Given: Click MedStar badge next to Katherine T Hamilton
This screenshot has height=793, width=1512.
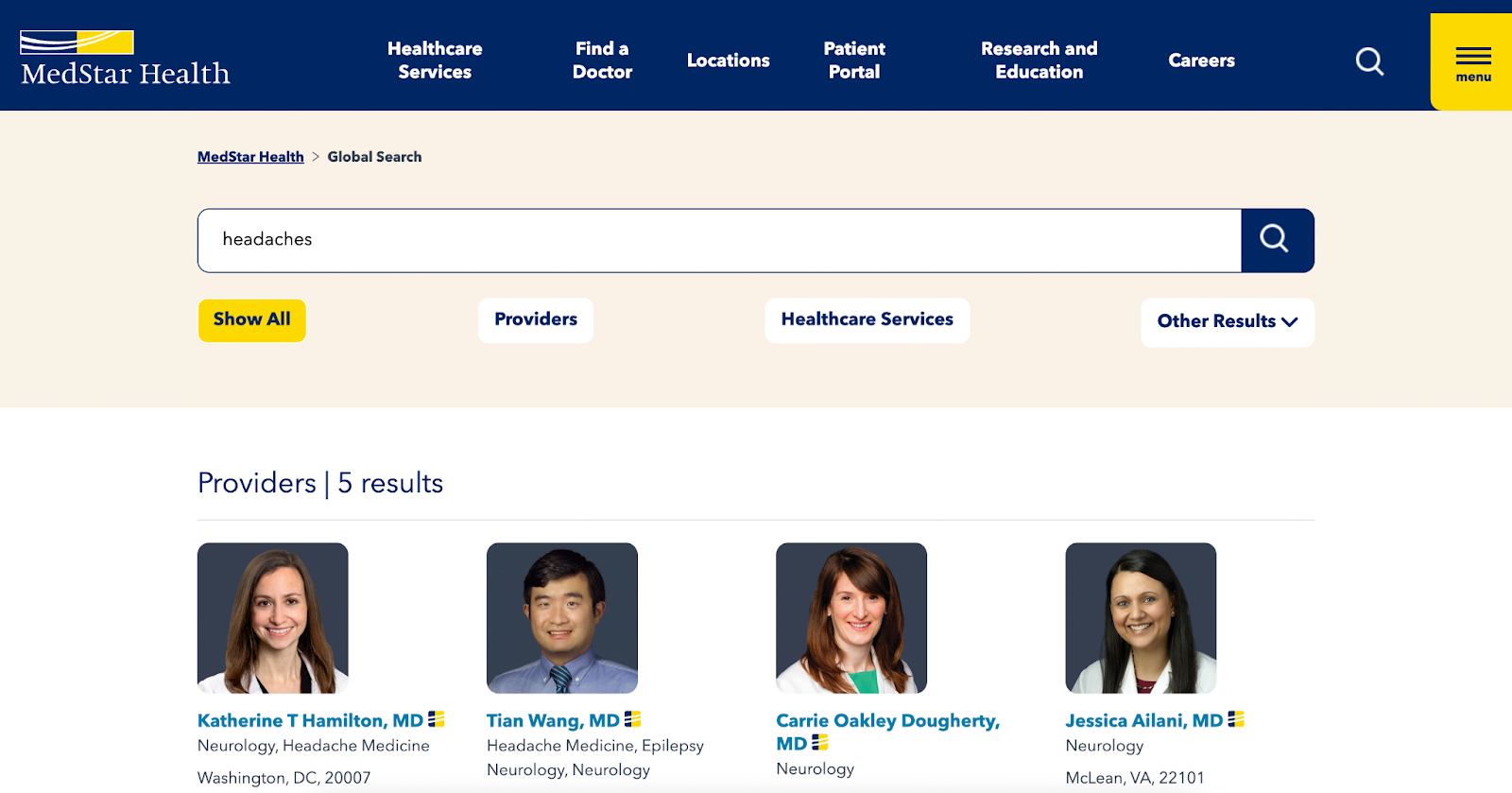Looking at the screenshot, I should [x=436, y=719].
